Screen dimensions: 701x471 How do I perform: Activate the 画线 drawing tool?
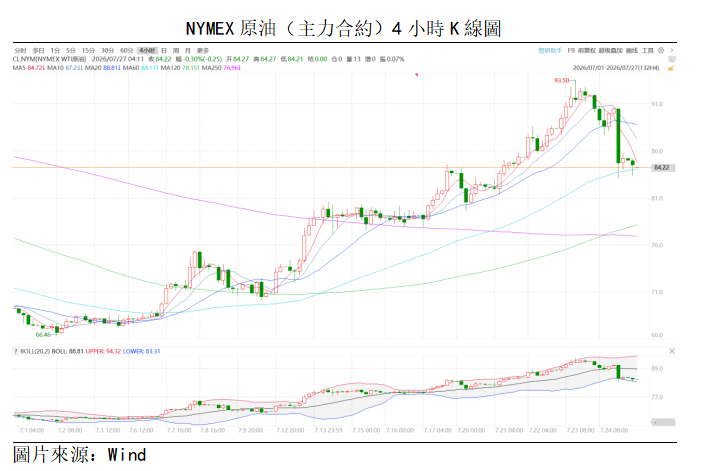(x=632, y=50)
